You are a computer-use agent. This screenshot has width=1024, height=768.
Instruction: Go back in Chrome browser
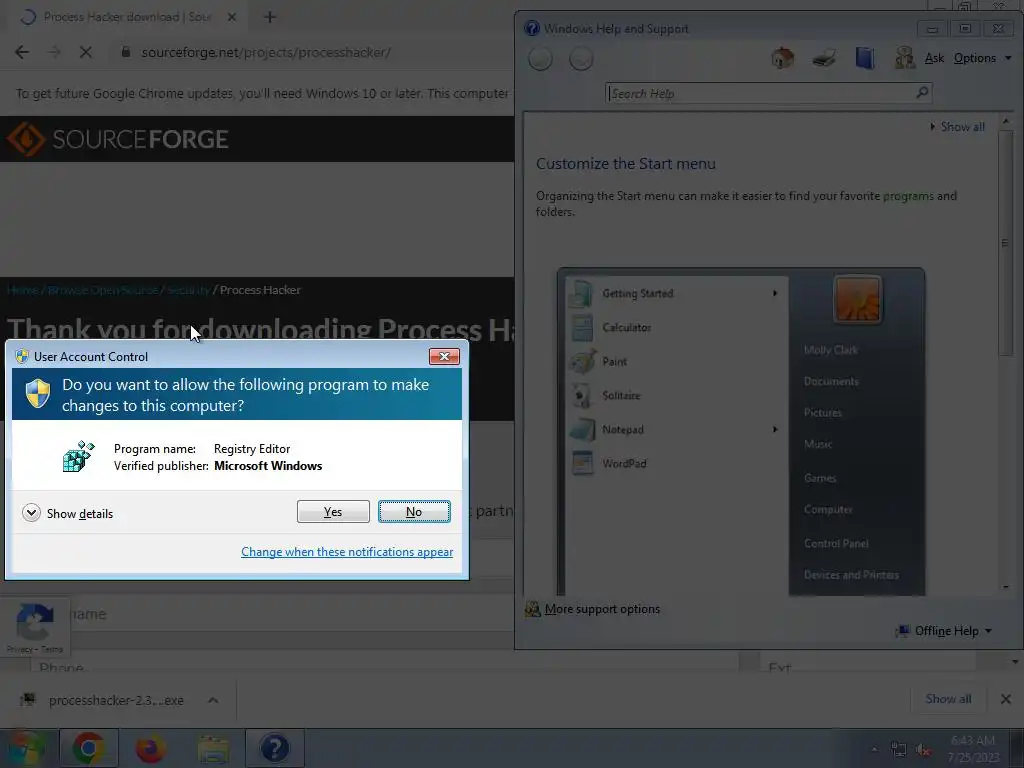point(22,52)
